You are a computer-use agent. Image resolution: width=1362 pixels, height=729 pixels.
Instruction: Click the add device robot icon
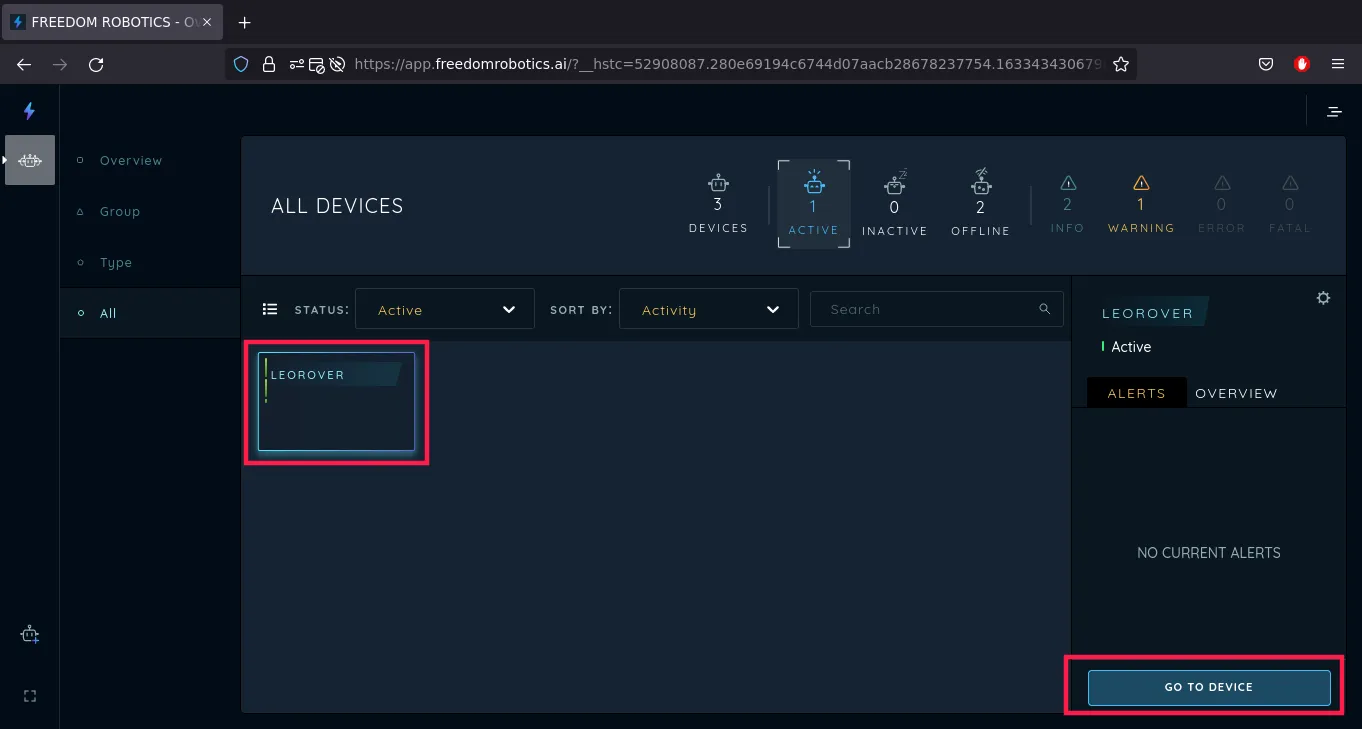point(30,635)
